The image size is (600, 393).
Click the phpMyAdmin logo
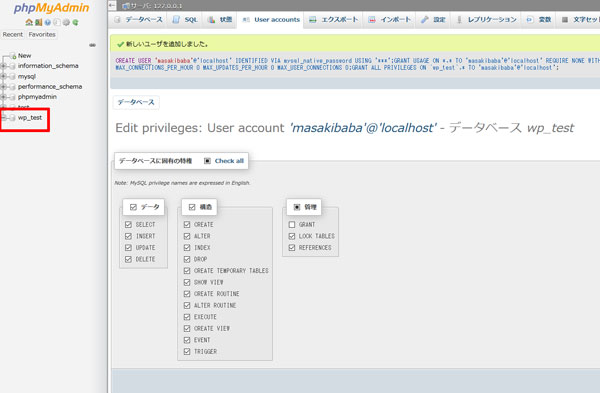[51, 8]
